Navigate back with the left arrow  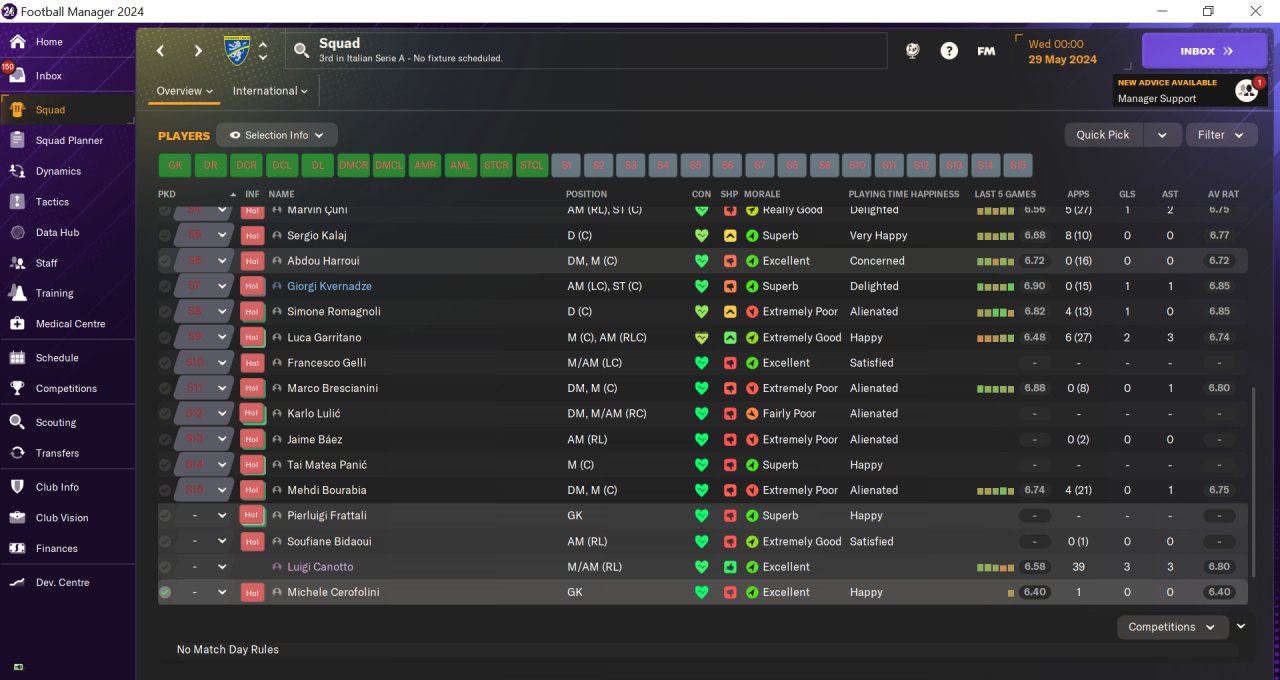point(160,51)
